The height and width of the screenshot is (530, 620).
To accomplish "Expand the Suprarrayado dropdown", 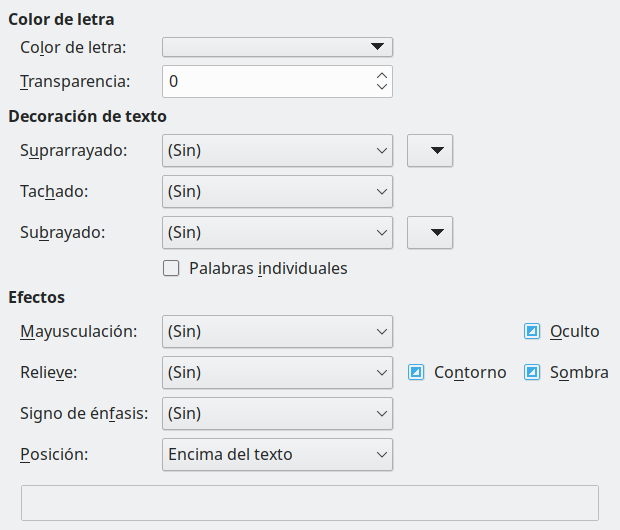I will point(277,151).
